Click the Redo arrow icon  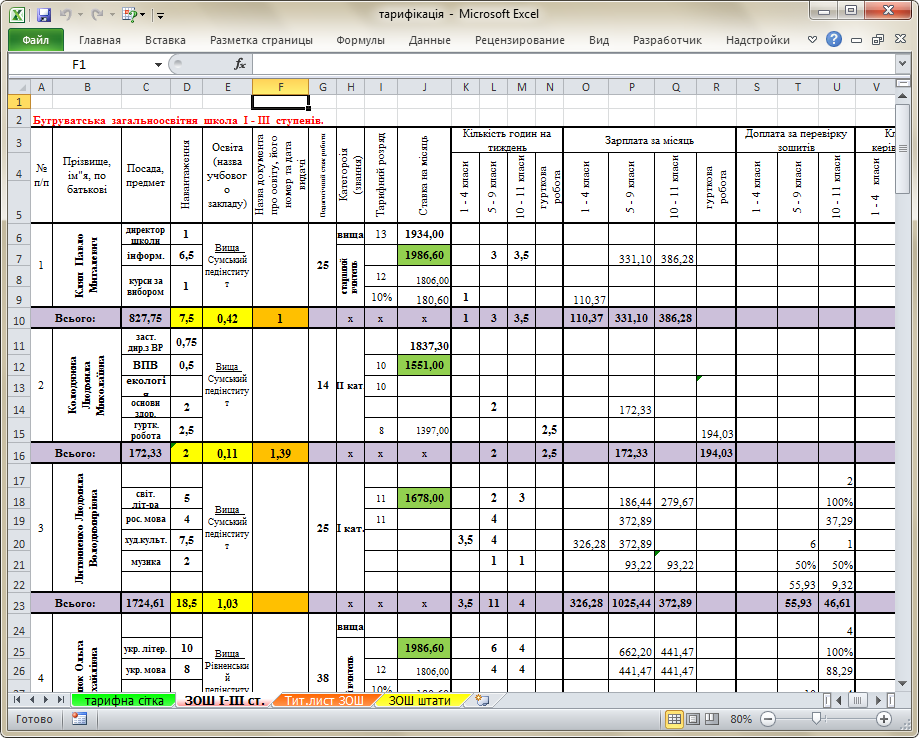point(97,15)
